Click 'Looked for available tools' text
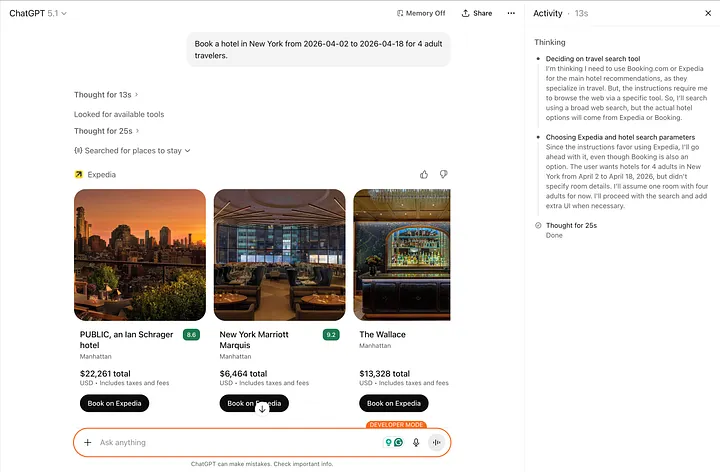This screenshot has height=472, width=720. pyautogui.click(x=119, y=114)
